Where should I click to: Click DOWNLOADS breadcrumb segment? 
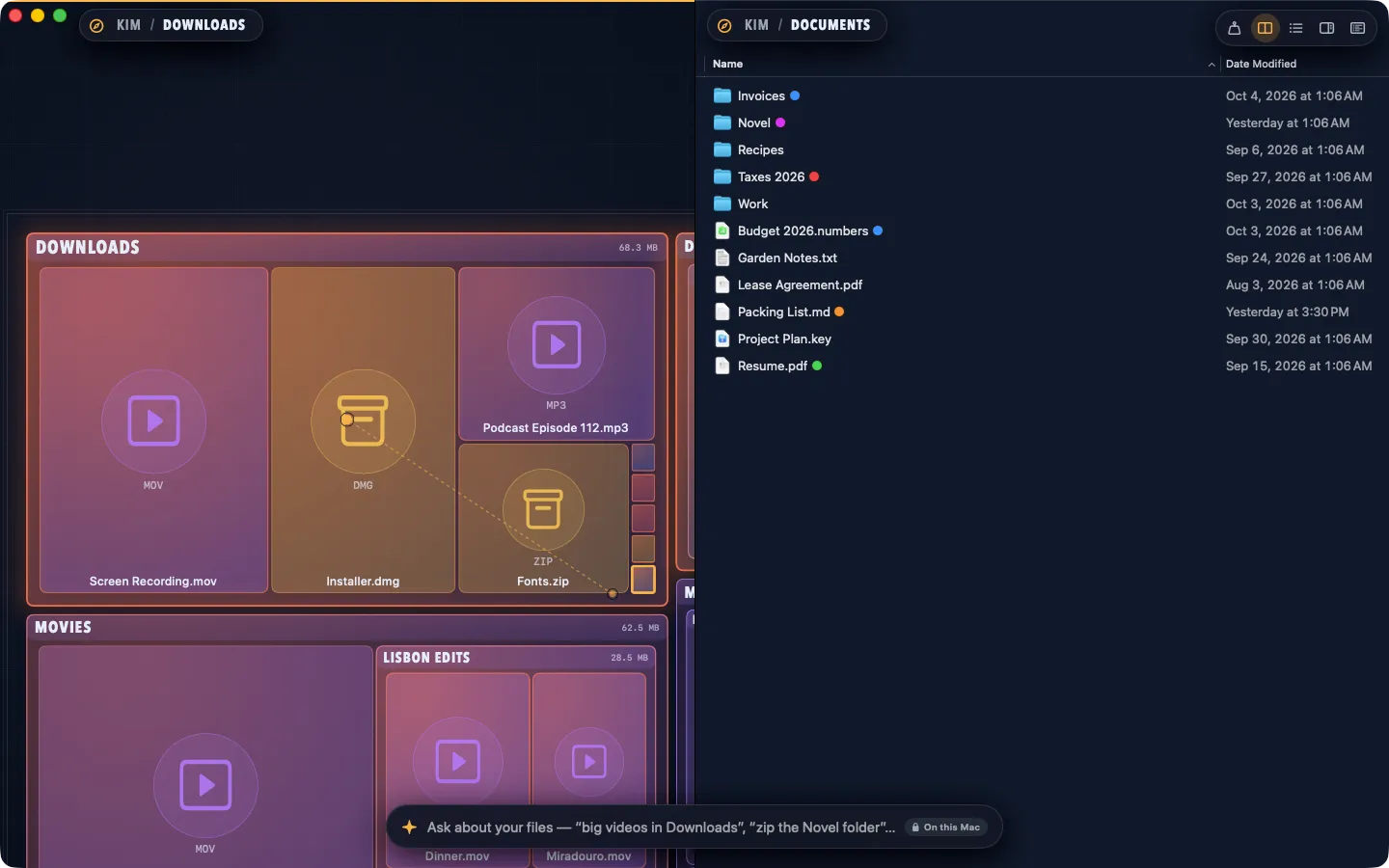click(x=204, y=25)
